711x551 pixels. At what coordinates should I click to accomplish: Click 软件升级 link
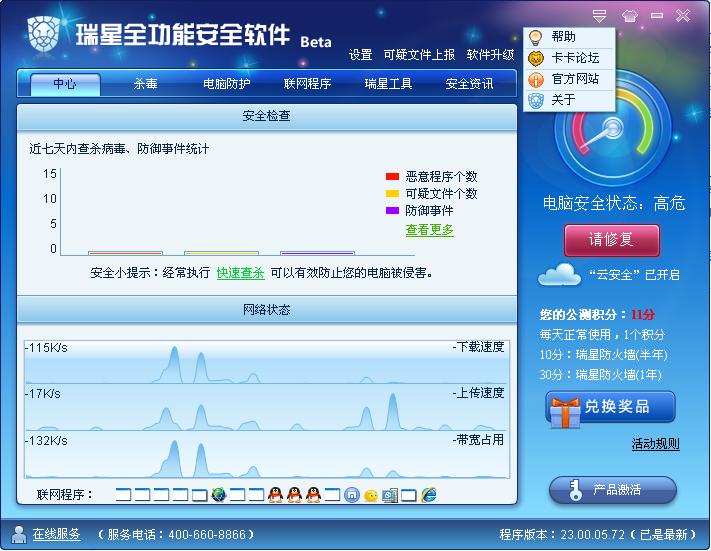tap(490, 55)
